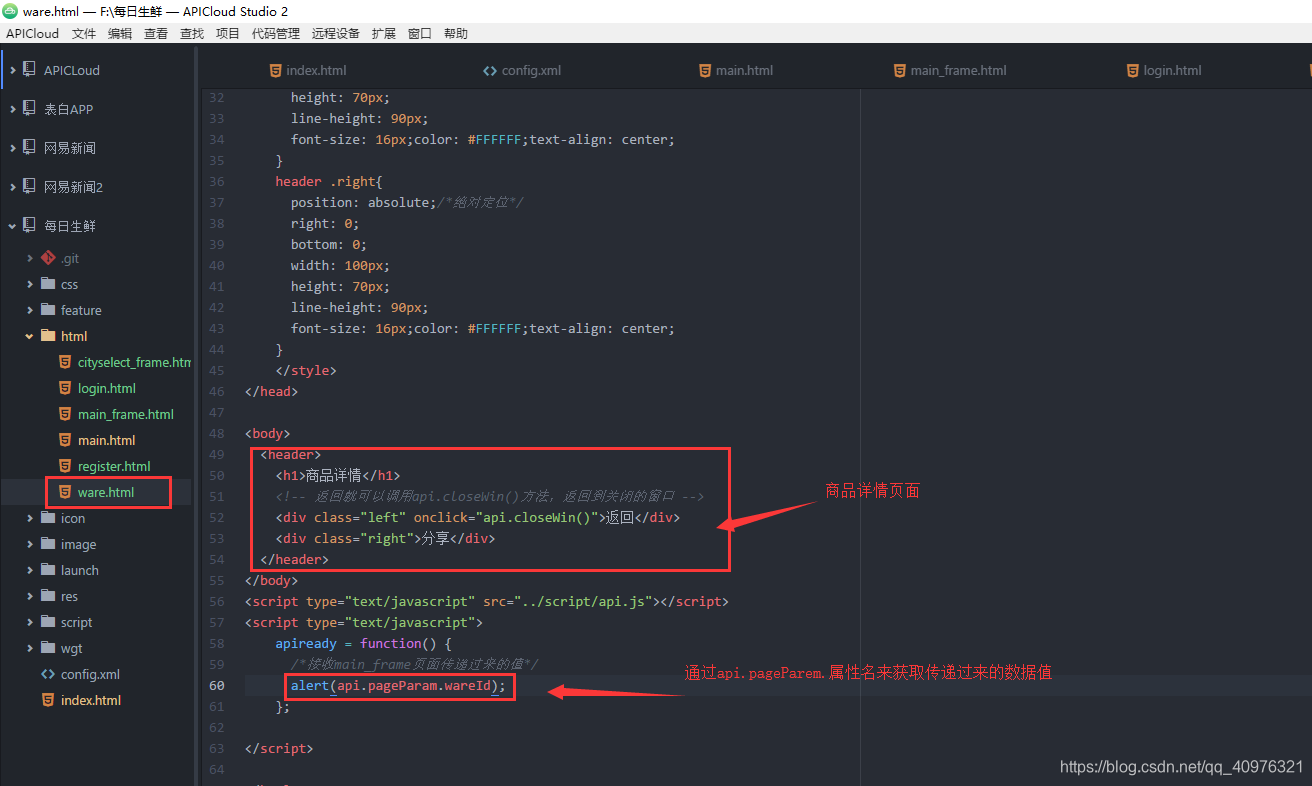Image resolution: width=1312 pixels, height=786 pixels.
Task: Expand the APICloud project chevron
Action: [13, 70]
